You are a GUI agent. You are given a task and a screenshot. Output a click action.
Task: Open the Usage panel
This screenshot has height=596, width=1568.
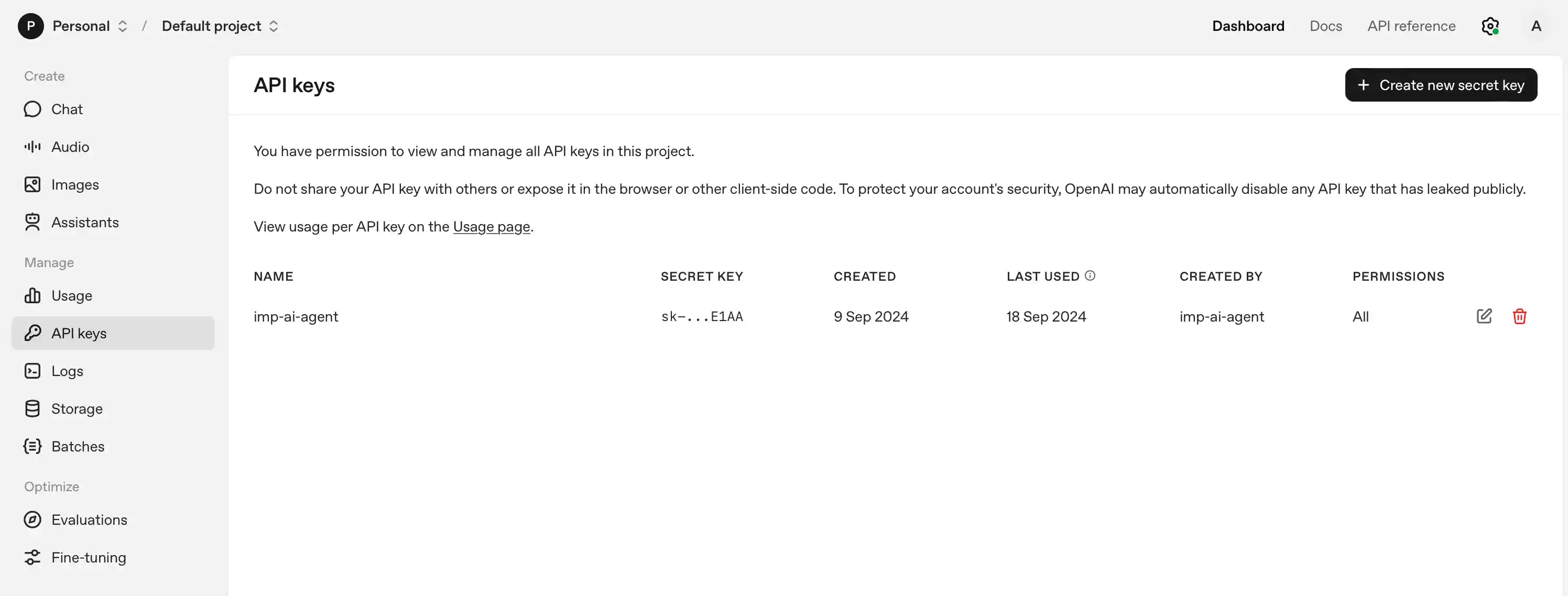click(x=72, y=295)
